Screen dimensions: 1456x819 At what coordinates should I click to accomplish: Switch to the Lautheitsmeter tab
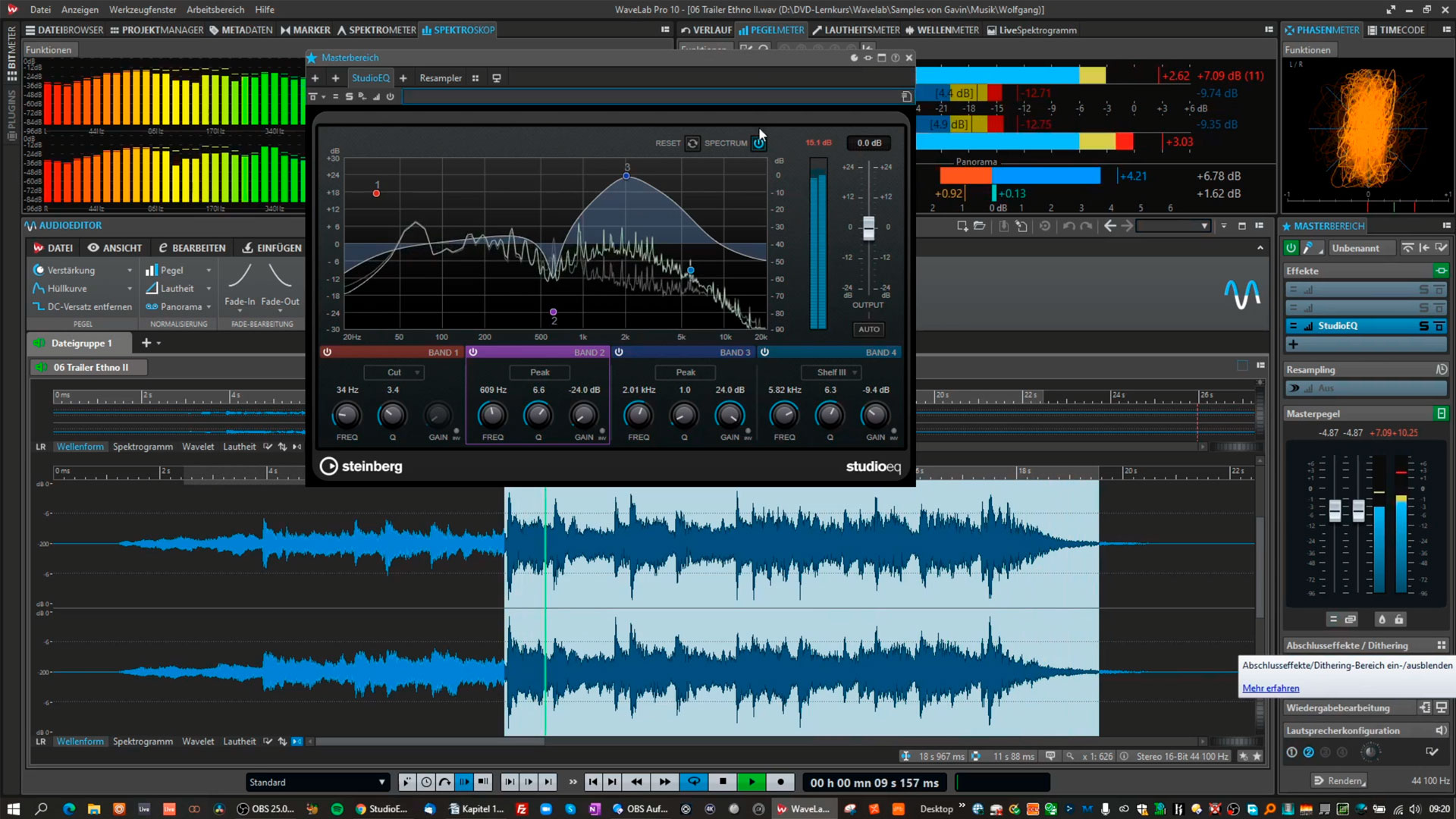pos(855,30)
